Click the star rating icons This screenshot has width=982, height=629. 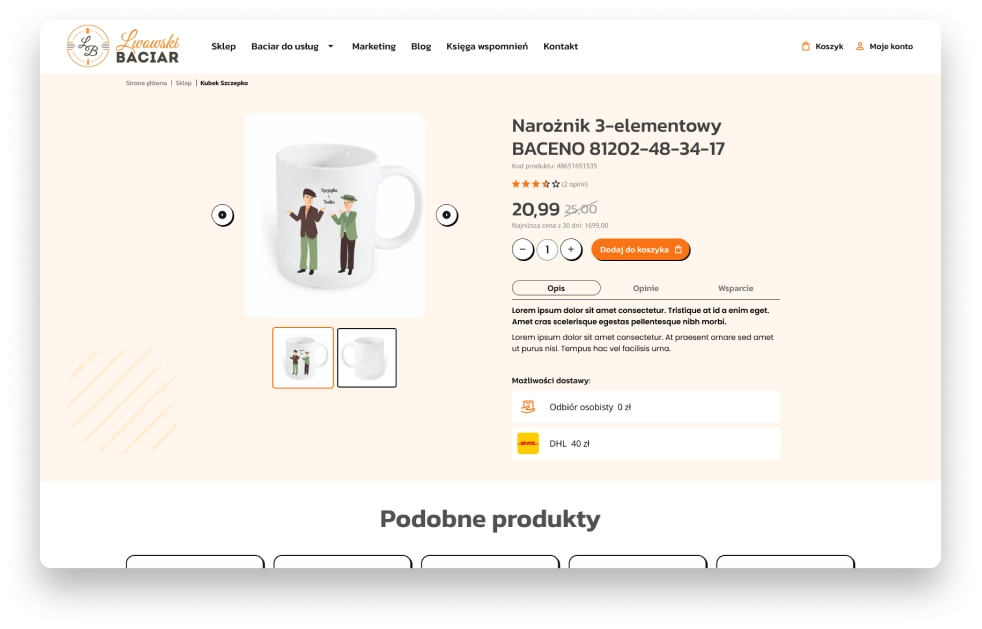(535, 184)
